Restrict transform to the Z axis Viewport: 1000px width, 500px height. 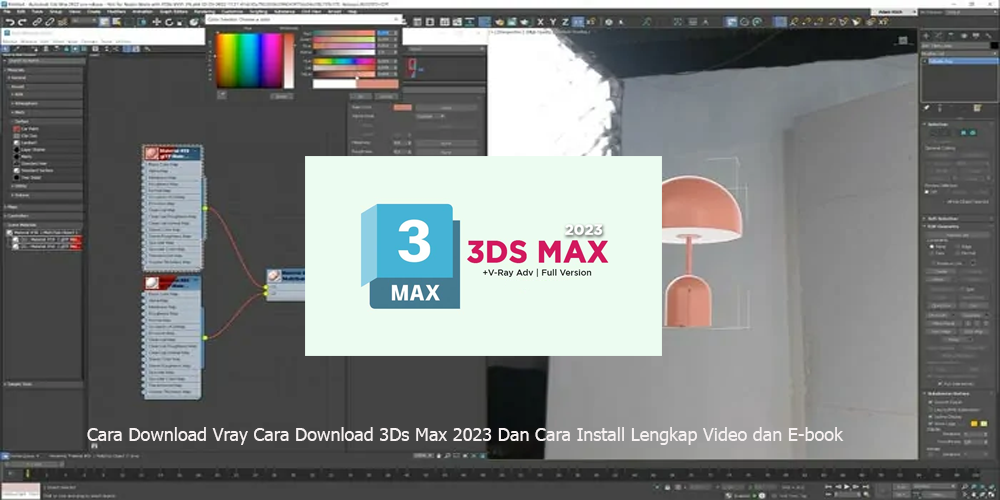[565, 22]
